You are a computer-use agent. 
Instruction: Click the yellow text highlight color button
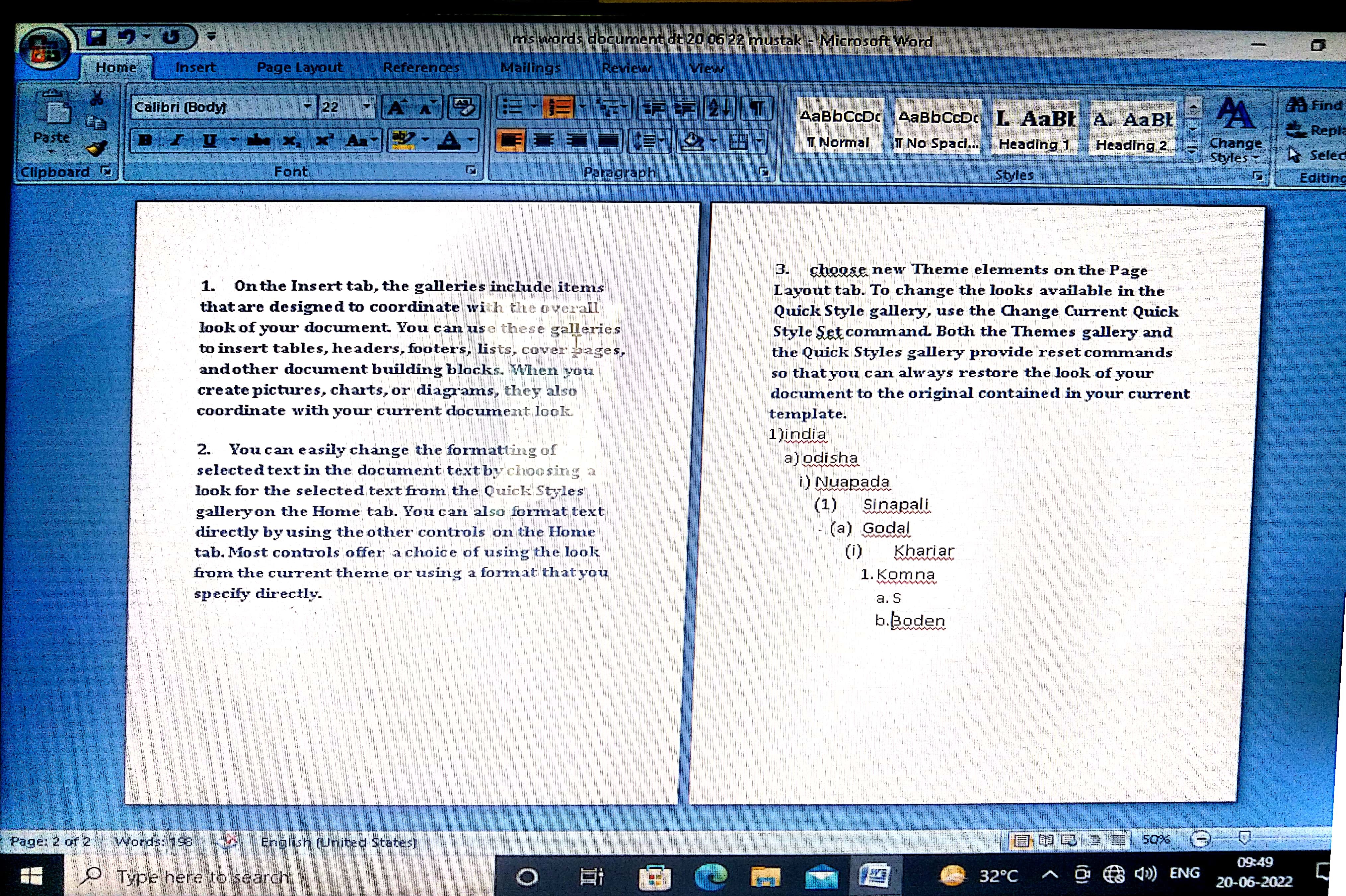click(x=403, y=140)
